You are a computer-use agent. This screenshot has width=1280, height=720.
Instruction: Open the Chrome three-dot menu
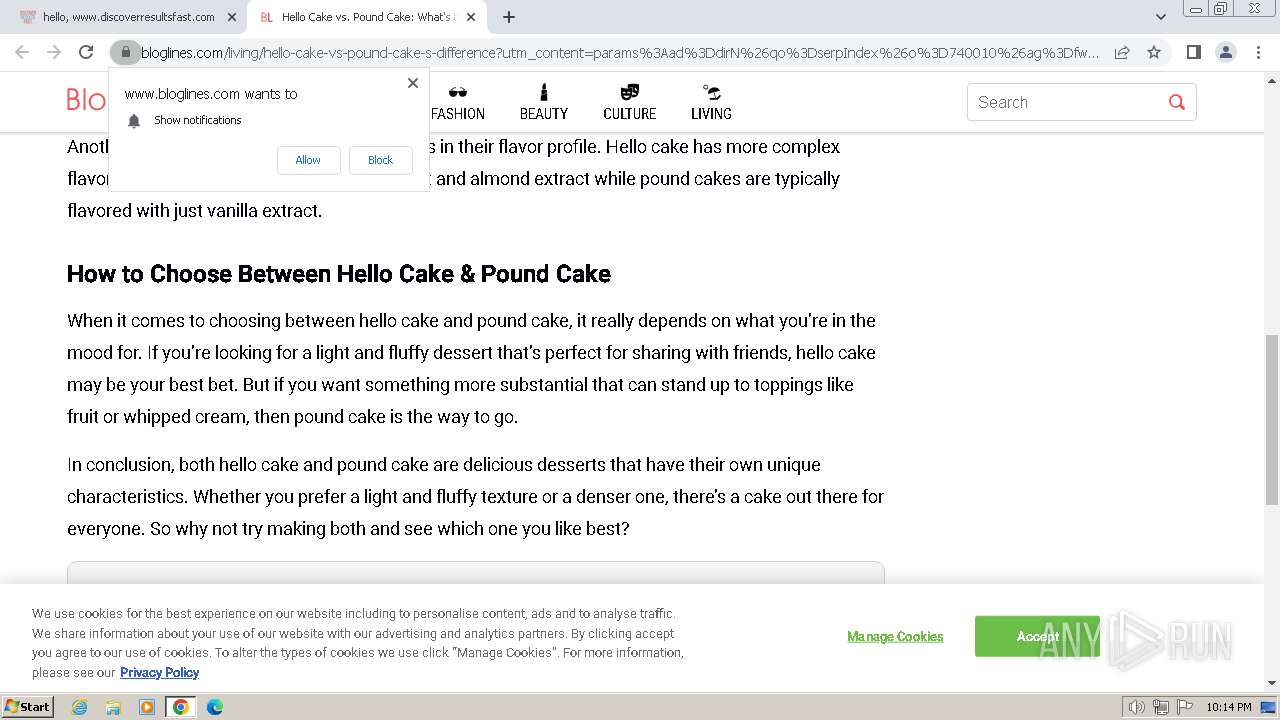pos(1257,52)
